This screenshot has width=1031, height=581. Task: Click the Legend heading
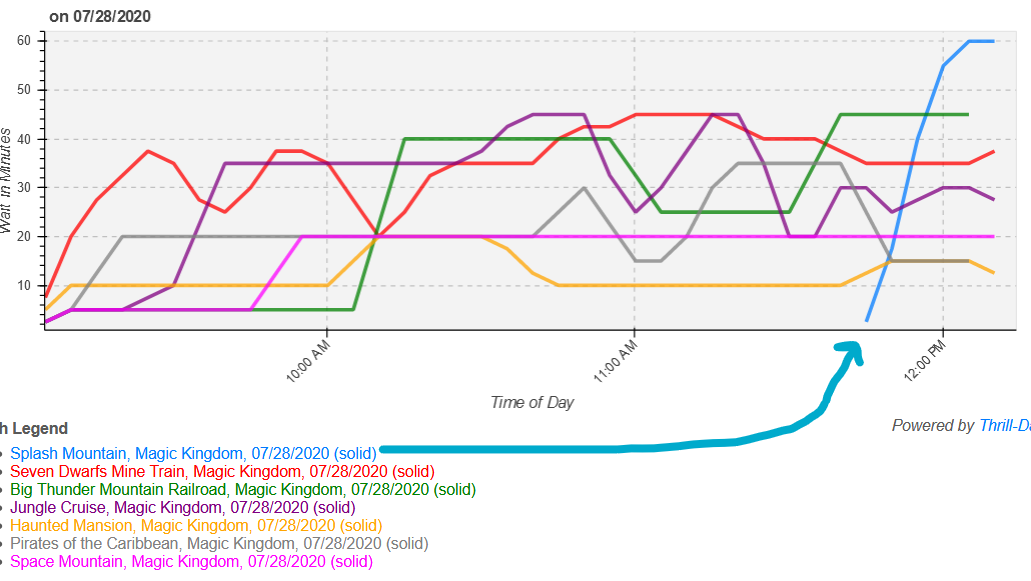(34, 428)
